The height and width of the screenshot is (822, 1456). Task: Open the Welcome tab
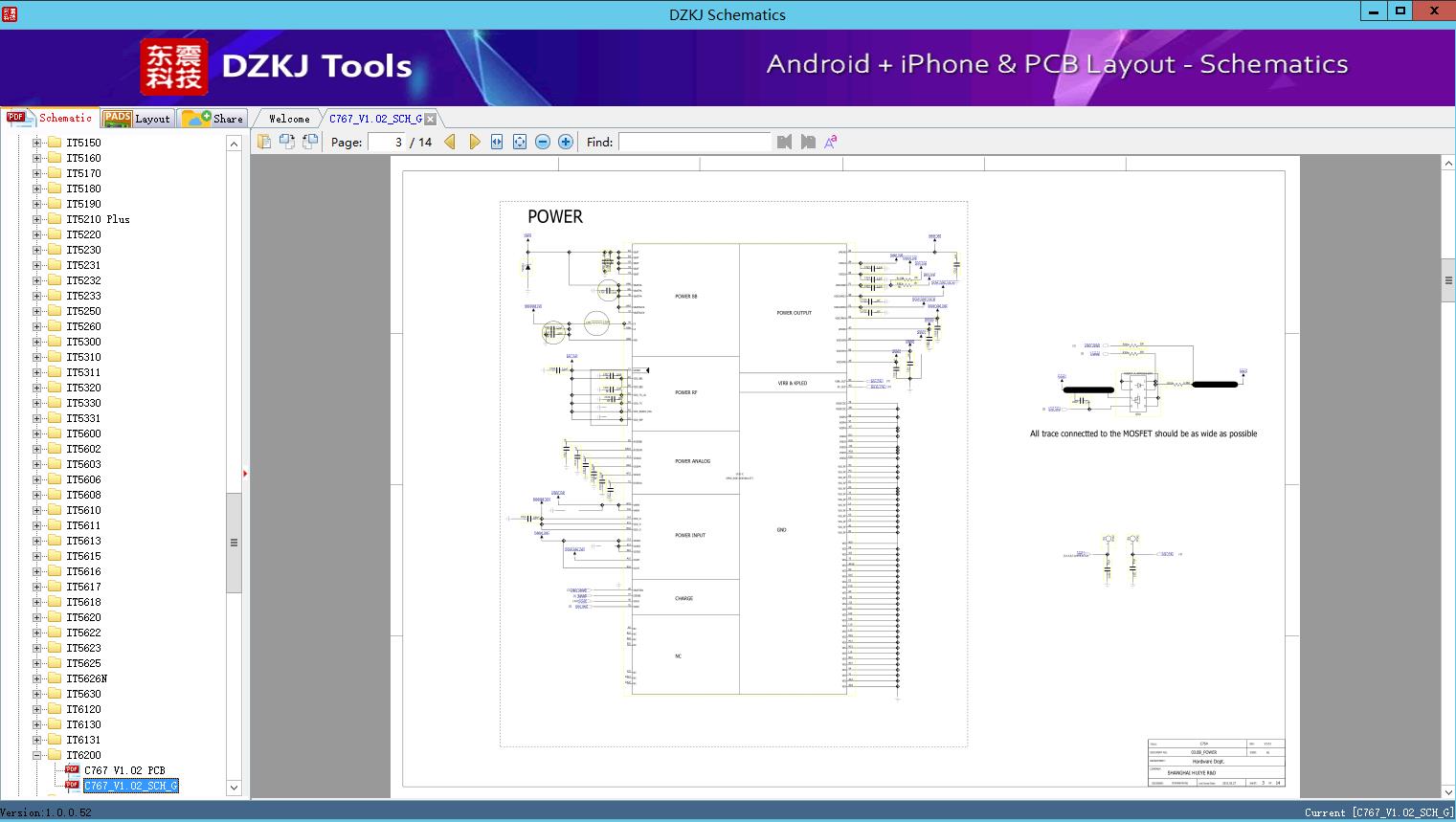pos(289,119)
